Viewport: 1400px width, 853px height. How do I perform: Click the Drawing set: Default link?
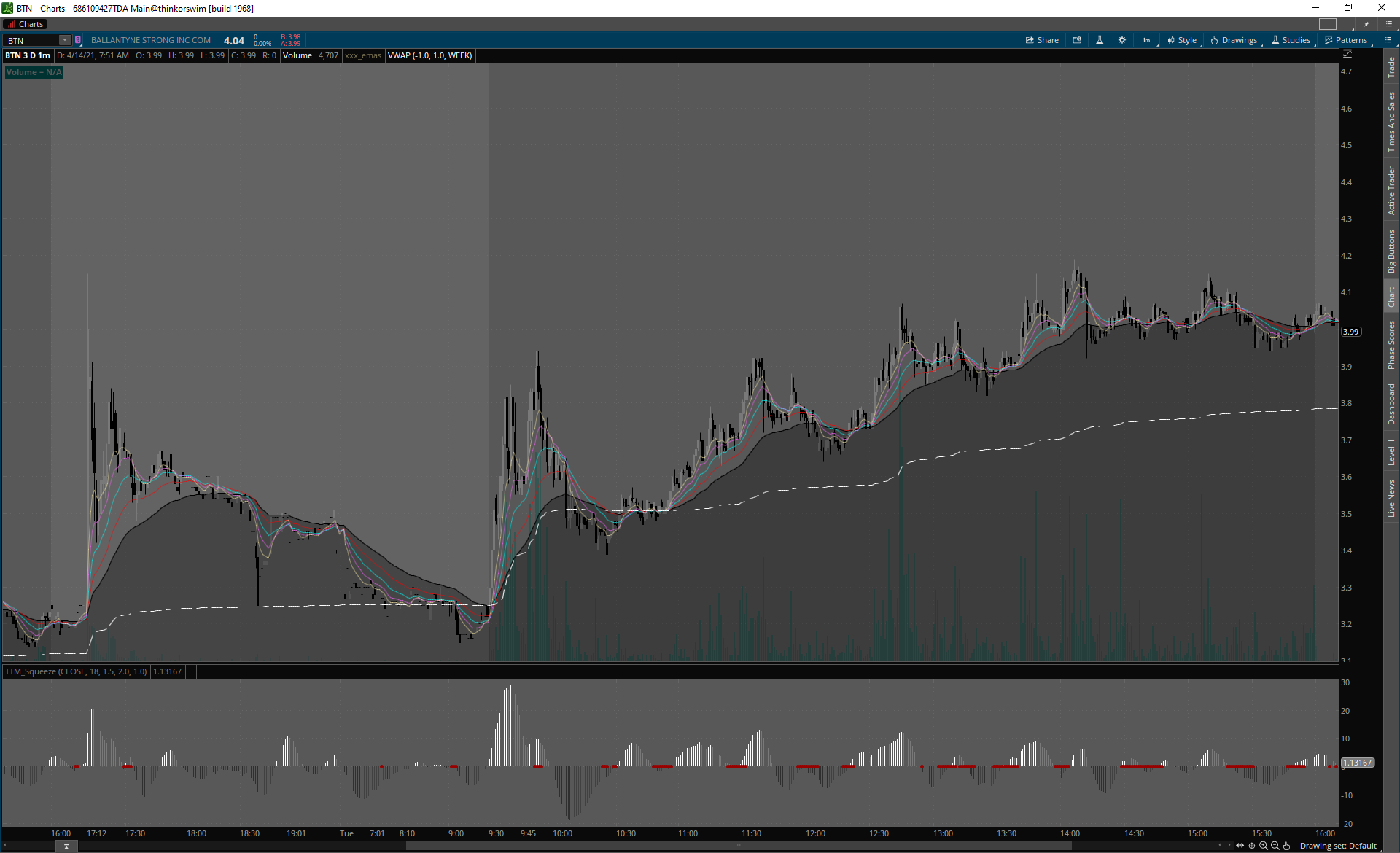pyautogui.click(x=1338, y=846)
